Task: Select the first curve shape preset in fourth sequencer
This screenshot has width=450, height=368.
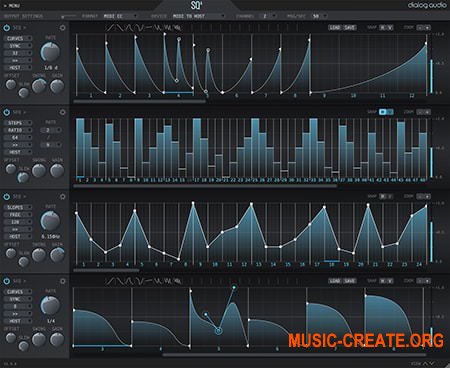Action: tap(111, 281)
